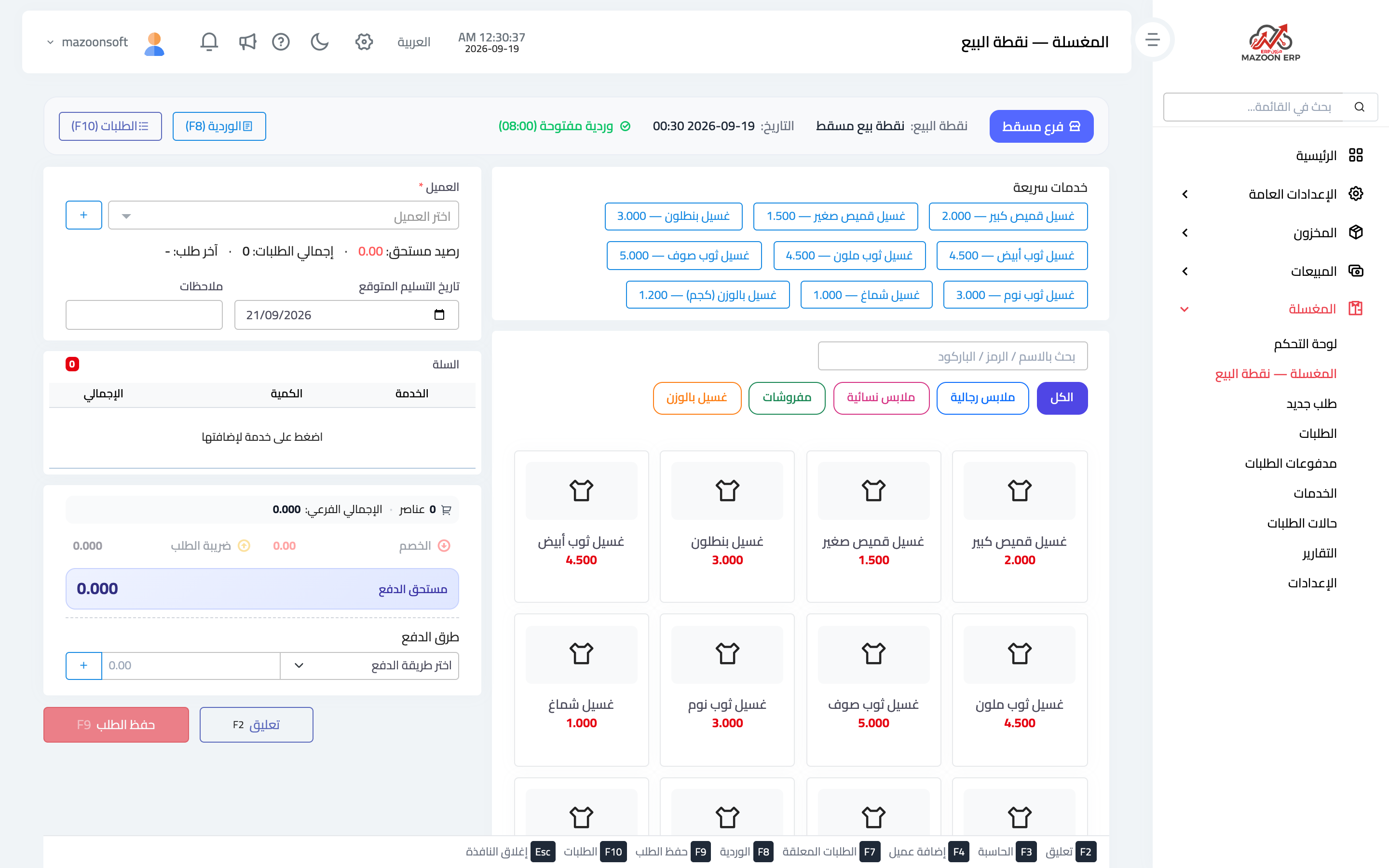Add payment method with plus button

point(84,665)
